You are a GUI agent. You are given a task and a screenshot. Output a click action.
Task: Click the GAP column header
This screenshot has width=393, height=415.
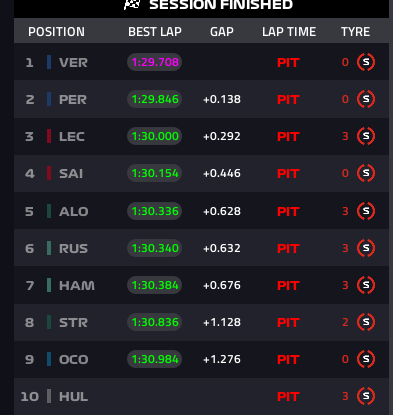point(222,32)
